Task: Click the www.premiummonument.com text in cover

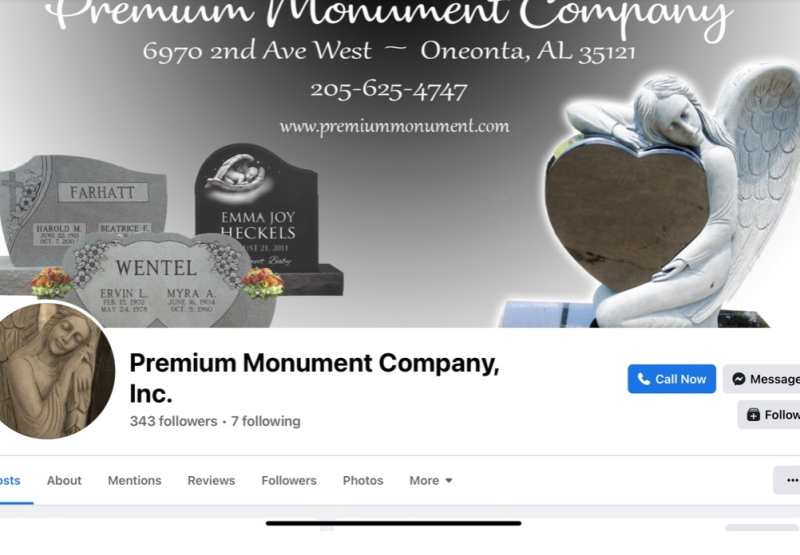Action: [x=394, y=126]
